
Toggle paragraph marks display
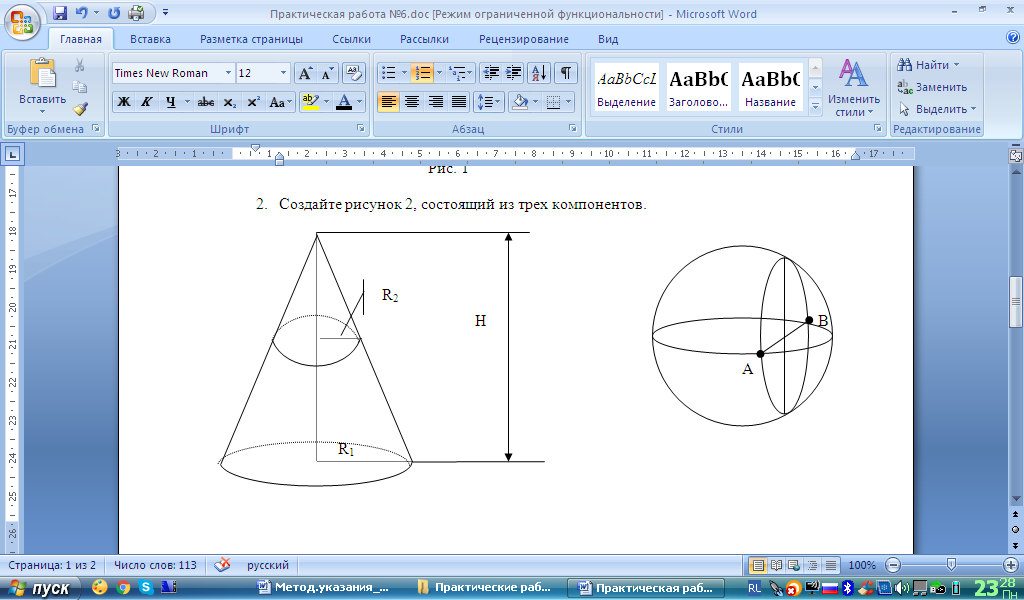566,73
